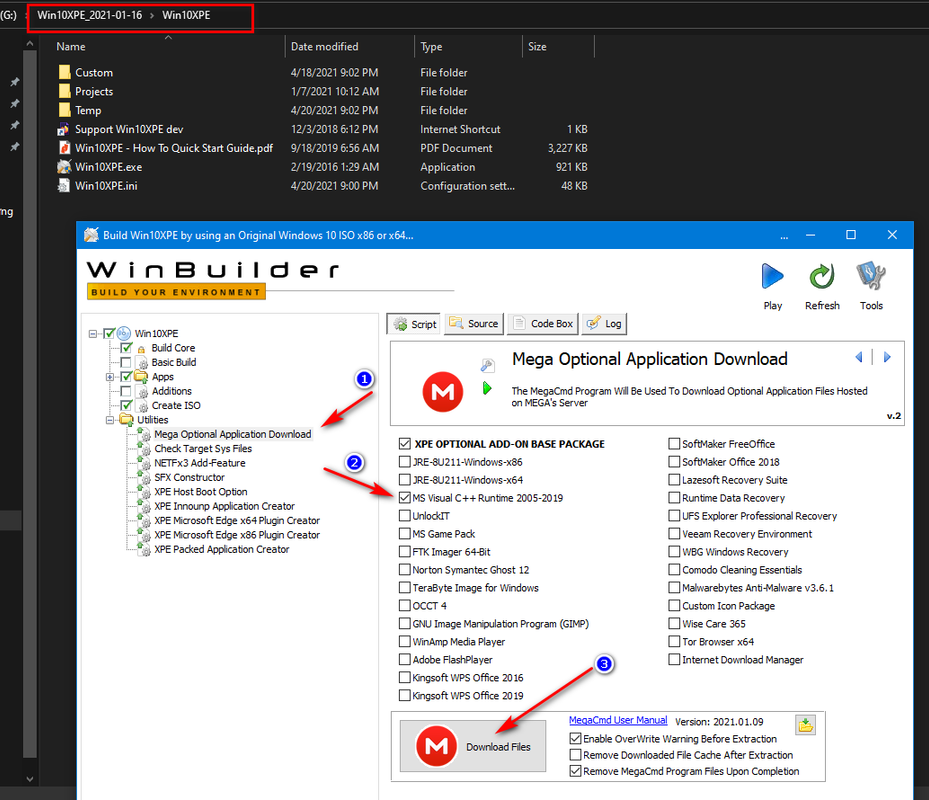Select XPE Packed Application Creator script
Image resolution: width=929 pixels, height=800 pixels.
[x=222, y=549]
